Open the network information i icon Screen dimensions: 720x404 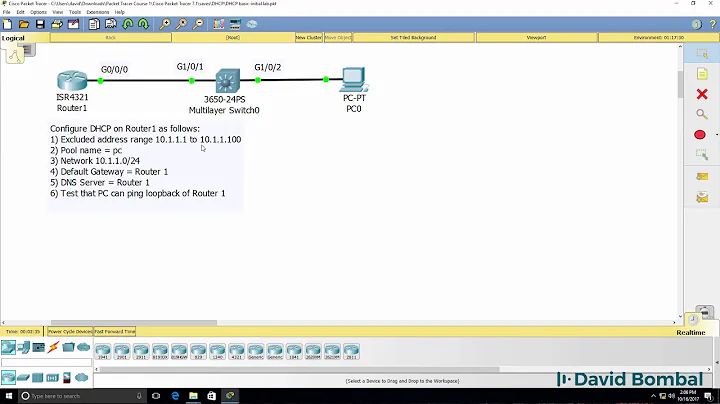coord(697,24)
